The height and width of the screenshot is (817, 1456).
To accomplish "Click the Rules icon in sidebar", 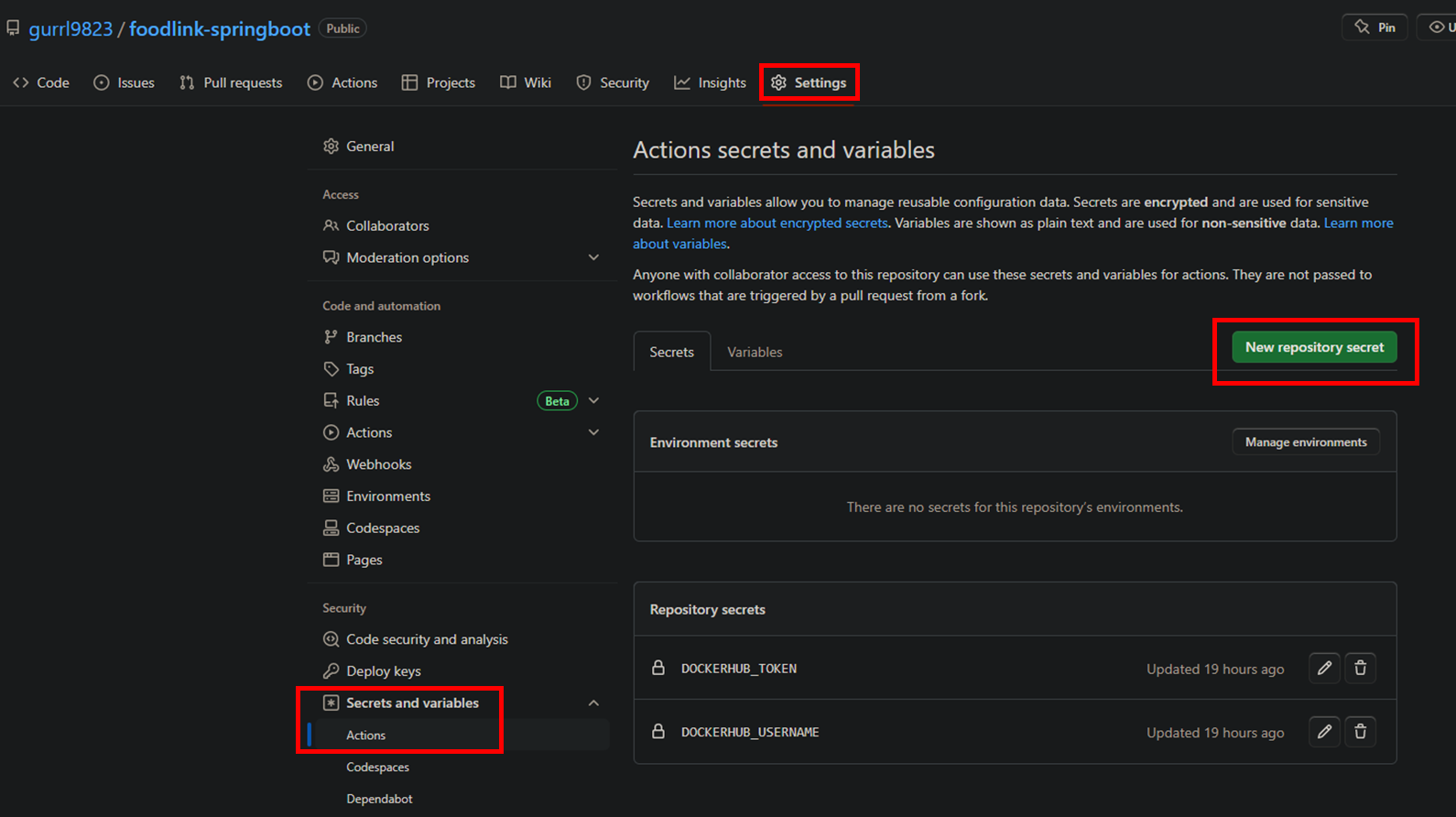I will click(331, 401).
